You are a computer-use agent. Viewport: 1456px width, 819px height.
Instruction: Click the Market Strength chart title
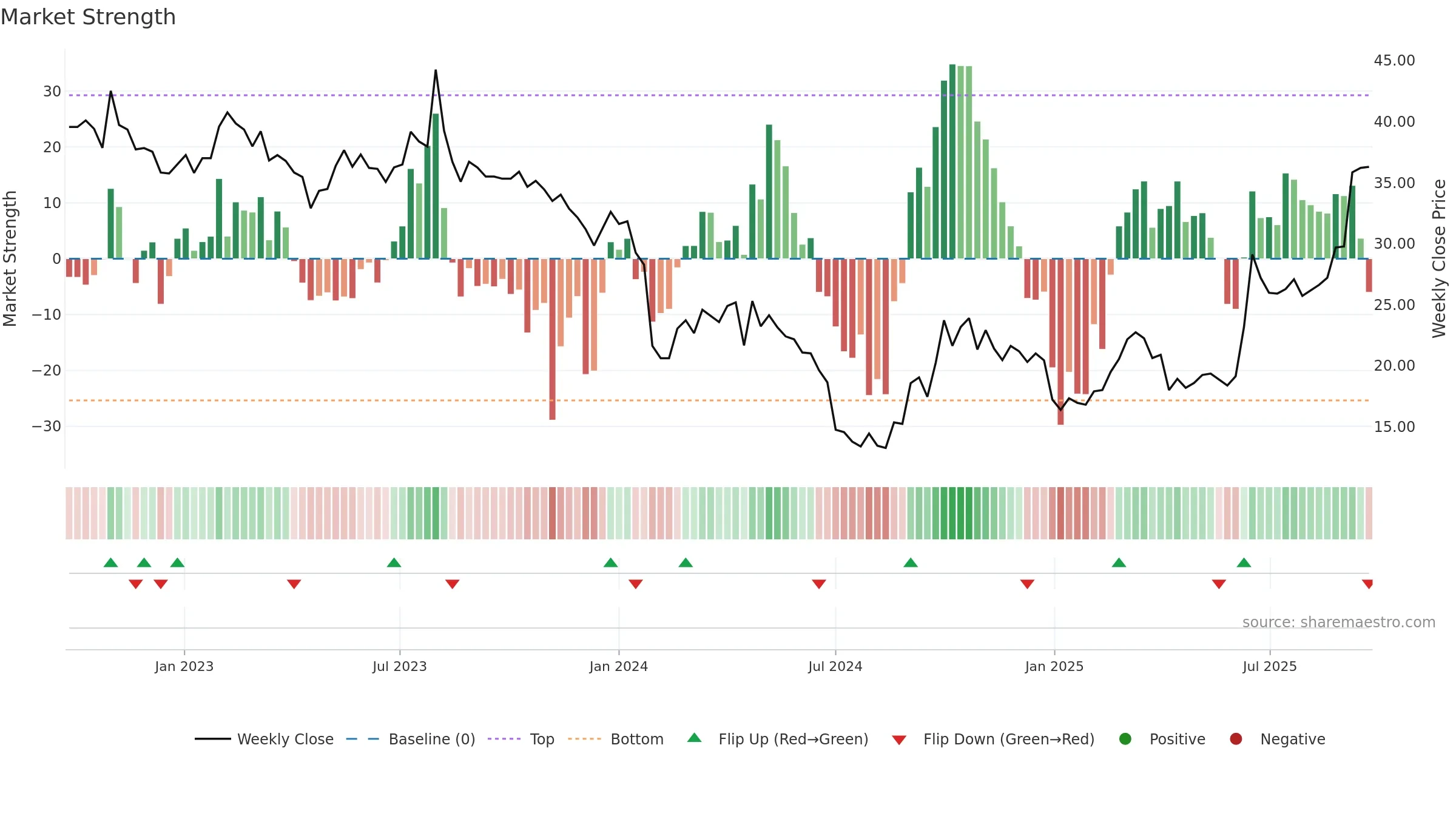click(x=88, y=17)
